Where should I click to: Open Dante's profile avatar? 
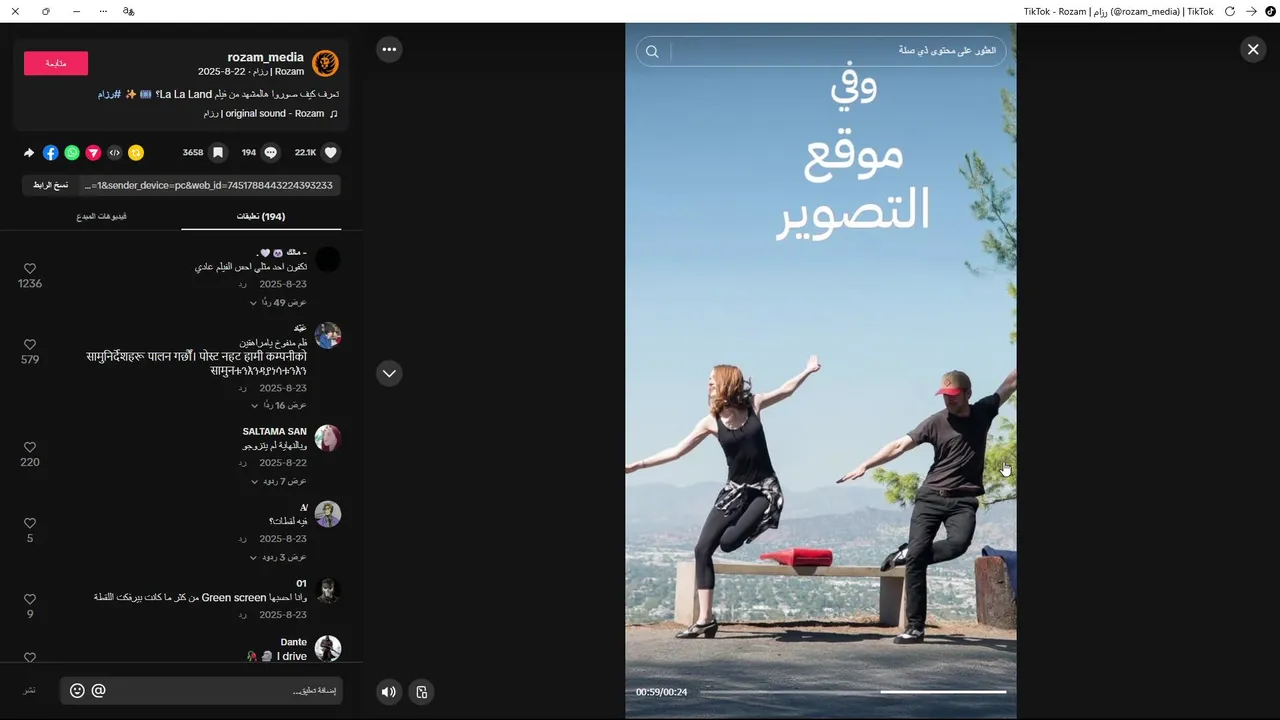[328, 648]
